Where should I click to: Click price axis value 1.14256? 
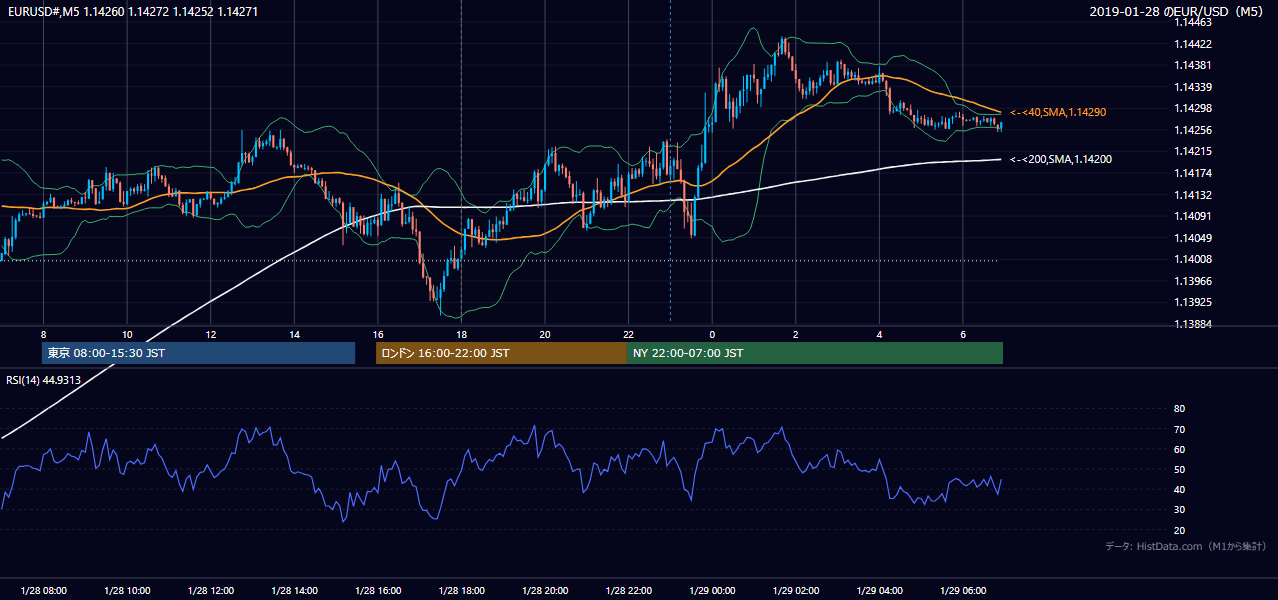point(1192,130)
